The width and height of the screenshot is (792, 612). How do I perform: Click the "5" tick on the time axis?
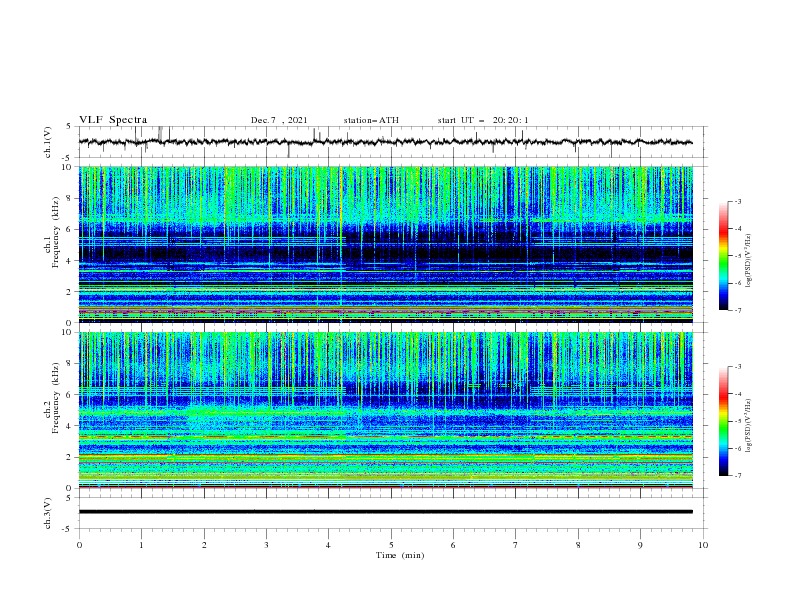391,545
